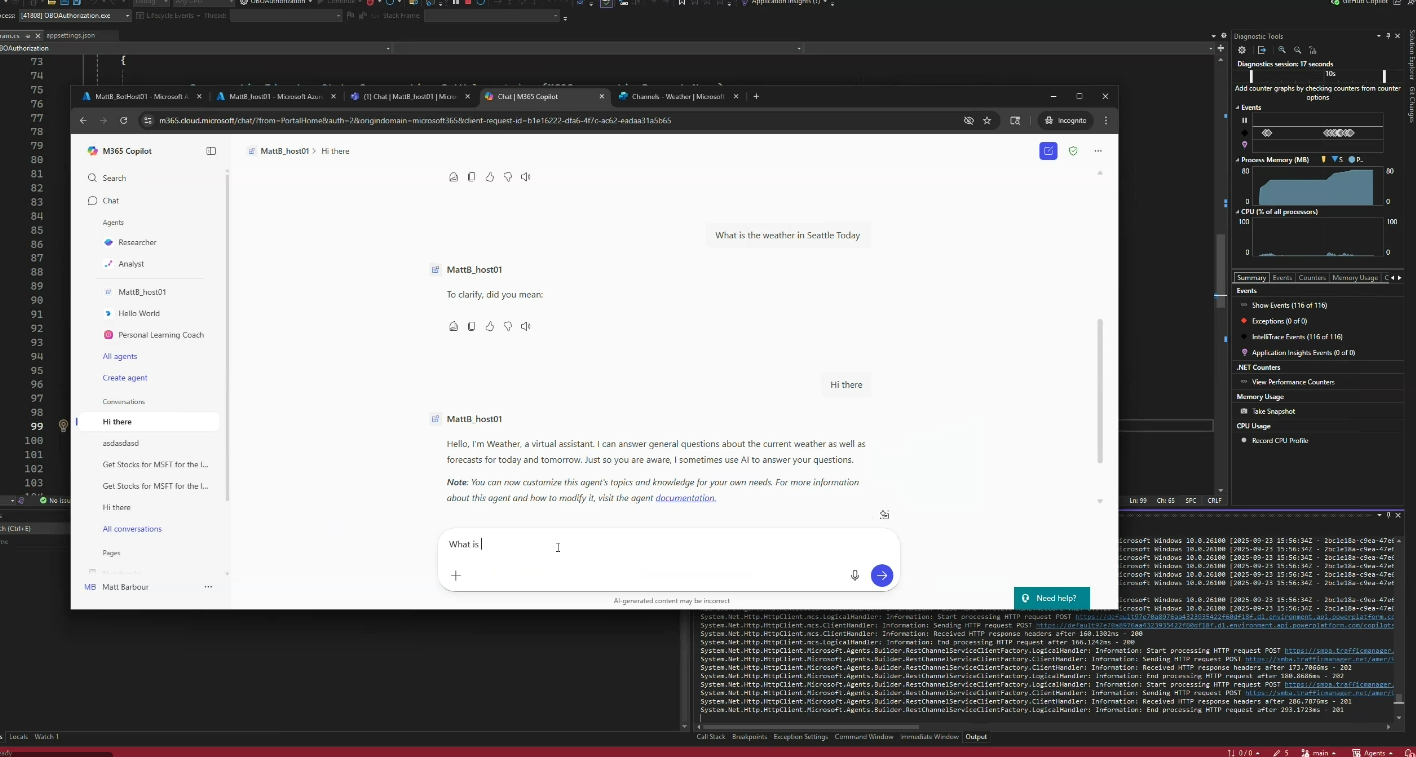This screenshot has height=757, width=1416.
Task: Open the Diagnostic Tools window options dropdown arrow
Action: pyautogui.click(x=1380, y=36)
